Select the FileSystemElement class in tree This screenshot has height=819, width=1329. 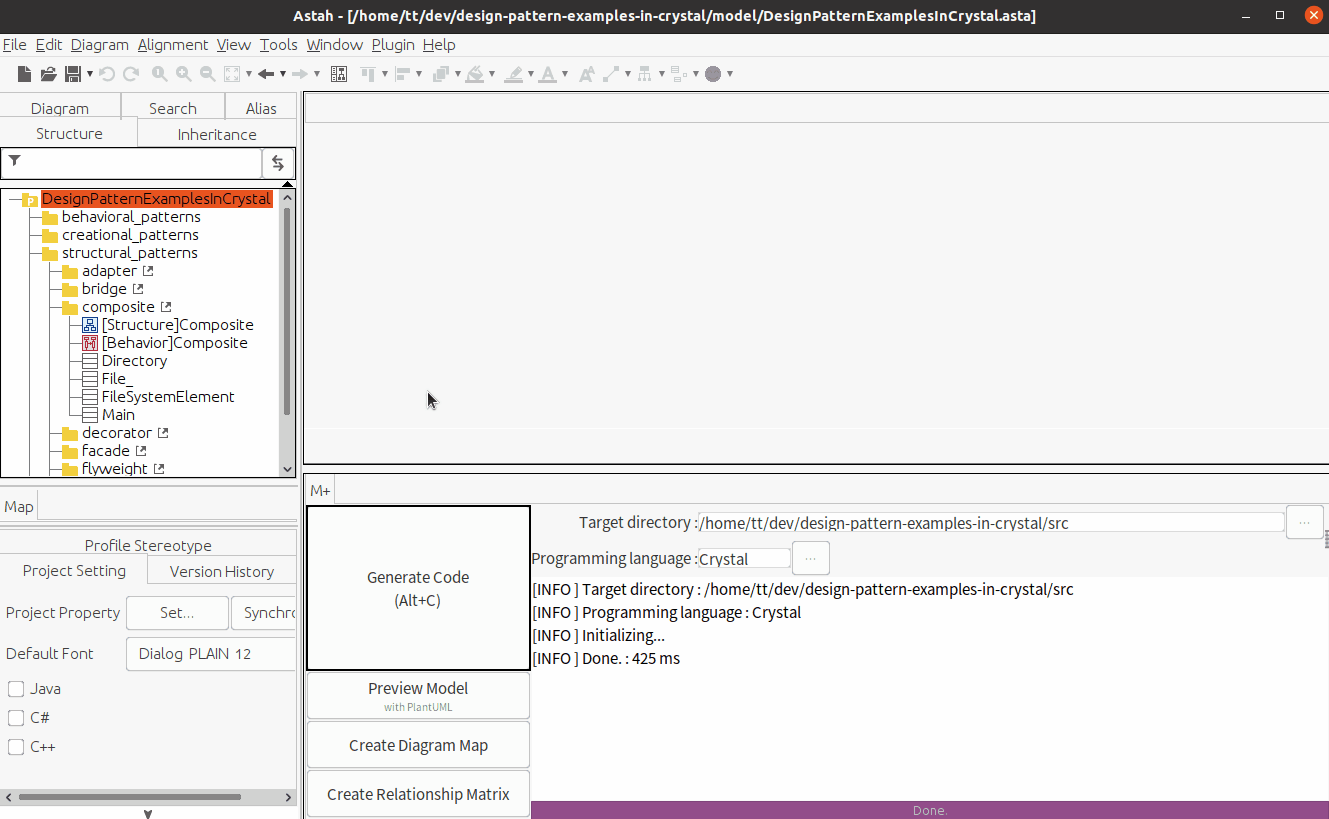click(x=168, y=397)
